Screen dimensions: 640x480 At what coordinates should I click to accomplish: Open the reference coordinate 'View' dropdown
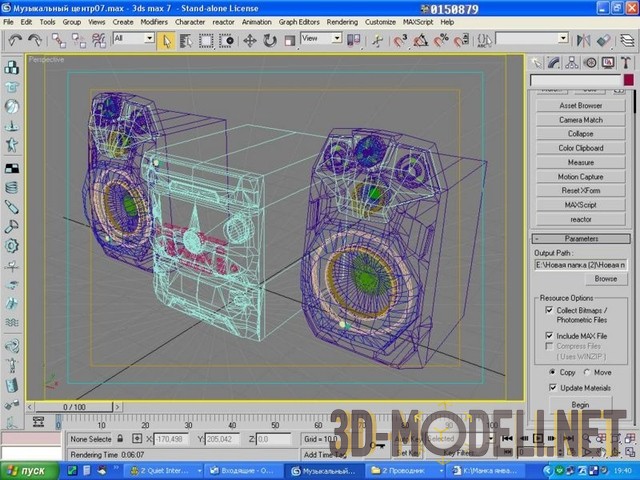(322, 38)
